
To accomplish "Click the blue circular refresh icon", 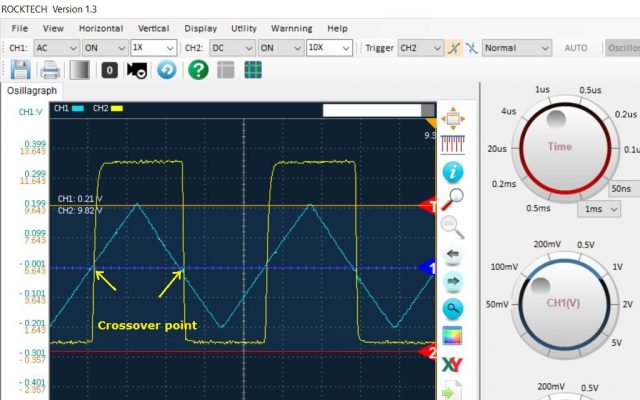I will point(167,70).
